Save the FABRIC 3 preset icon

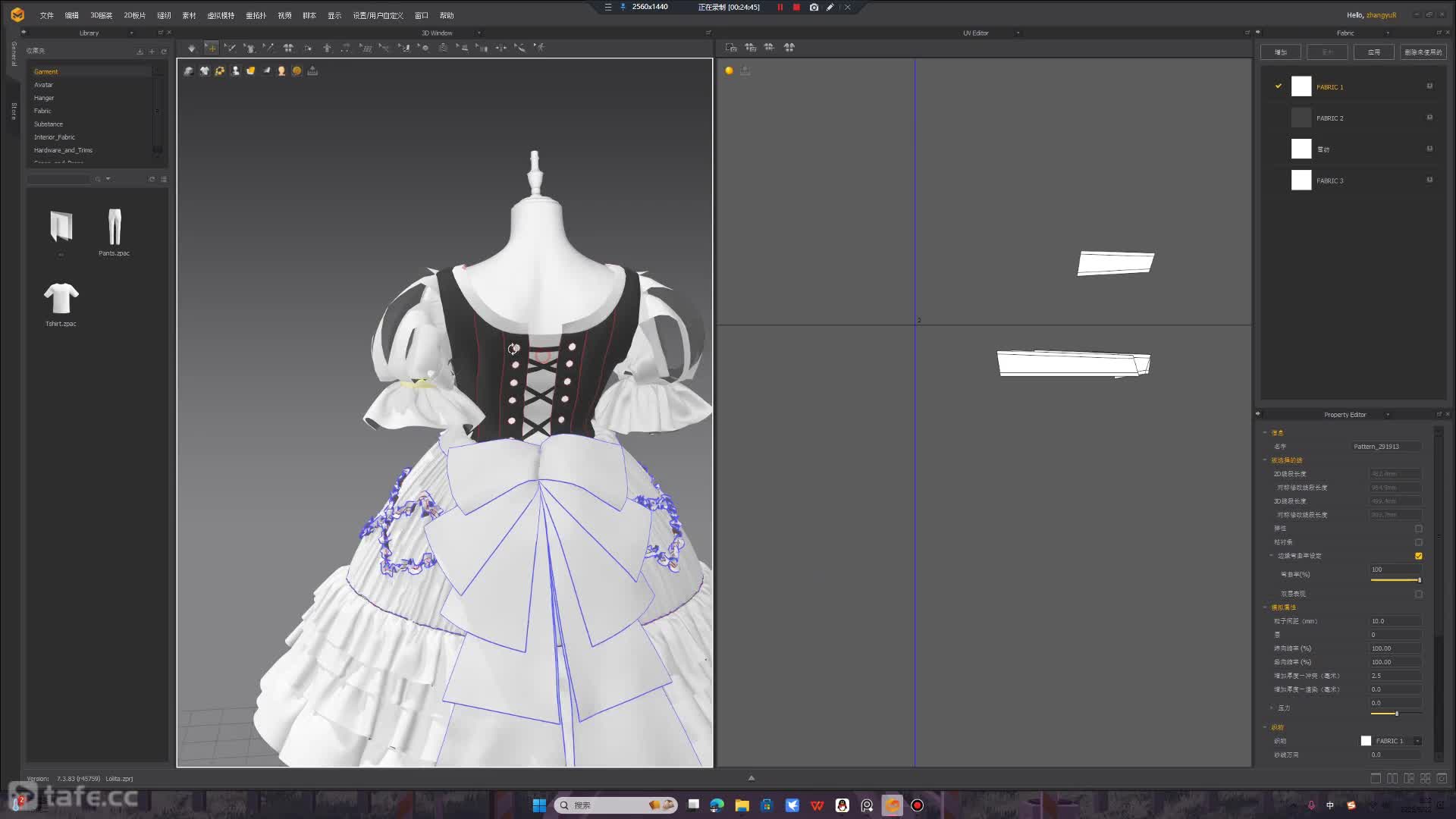1429,180
